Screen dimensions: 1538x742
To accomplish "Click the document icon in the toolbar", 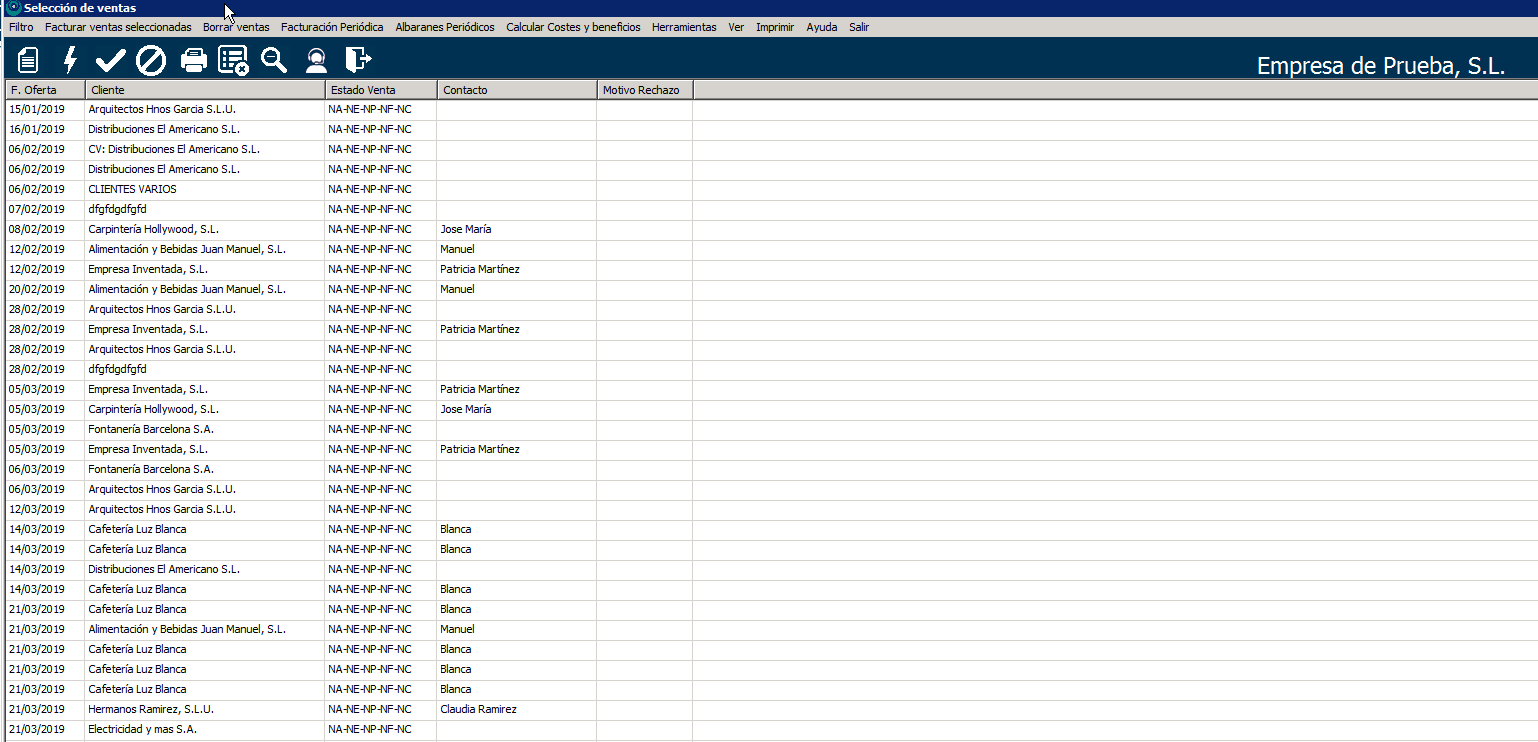I will pyautogui.click(x=28, y=60).
